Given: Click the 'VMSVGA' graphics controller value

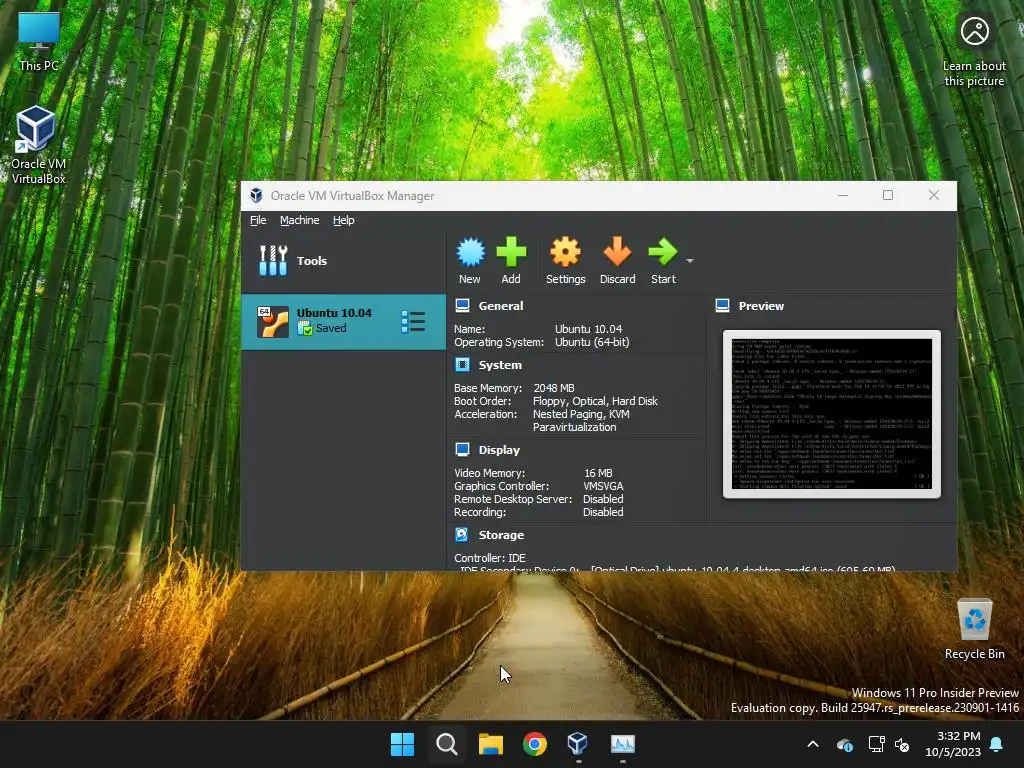Looking at the screenshot, I should pos(603,486).
